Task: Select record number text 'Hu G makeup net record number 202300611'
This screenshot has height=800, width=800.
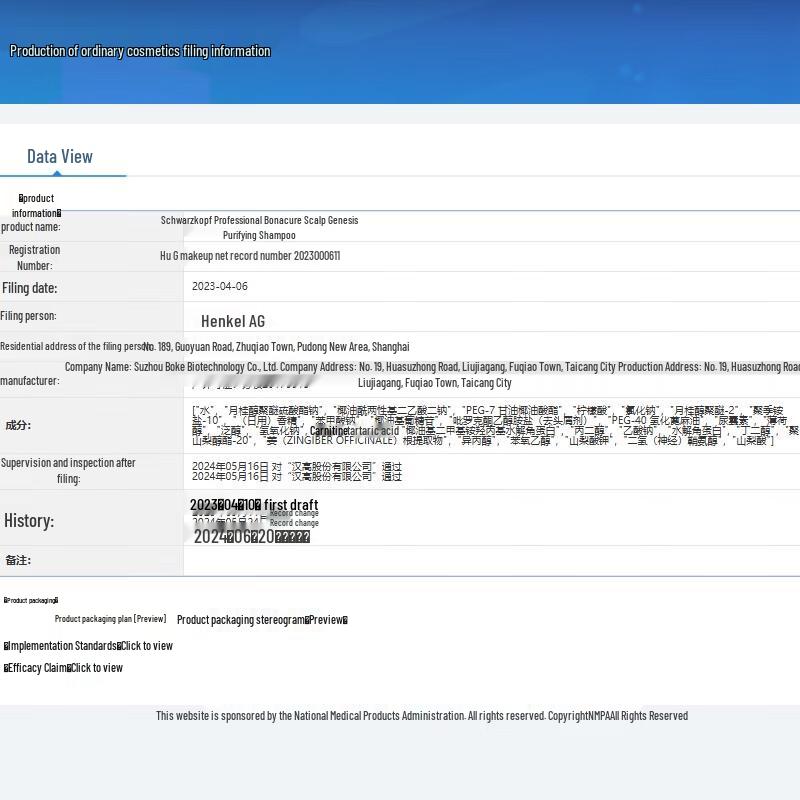Action: pos(250,256)
